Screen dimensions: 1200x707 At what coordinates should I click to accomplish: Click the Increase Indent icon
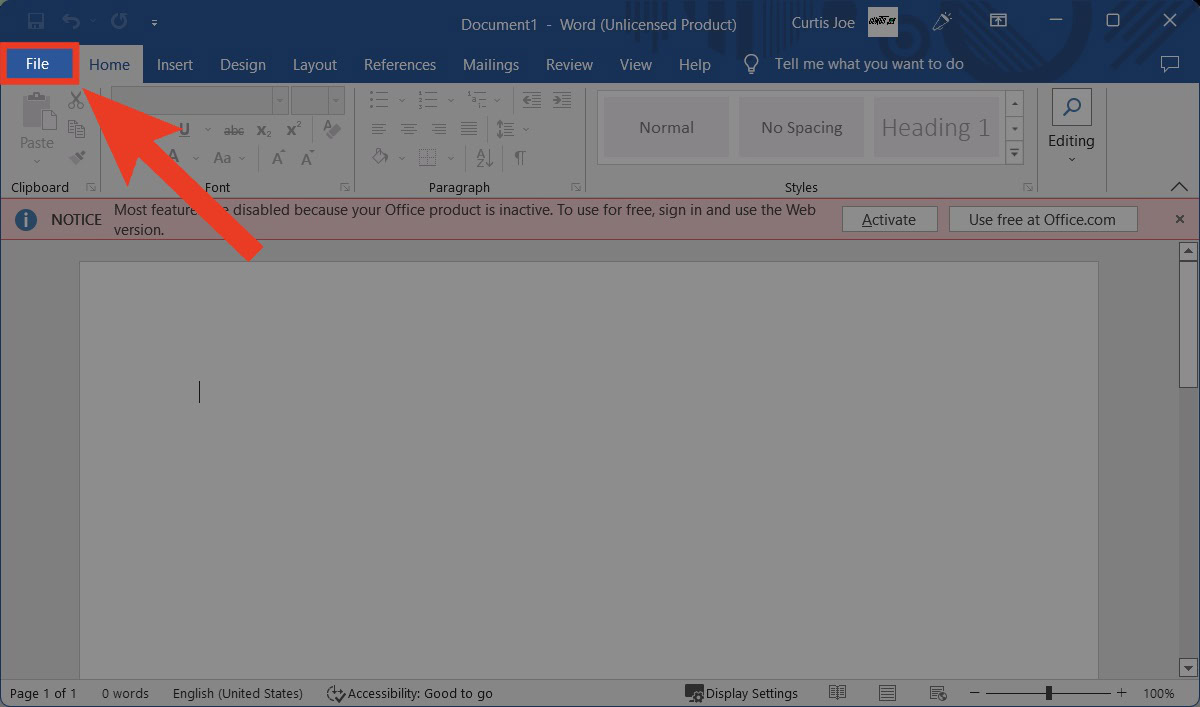tap(562, 100)
